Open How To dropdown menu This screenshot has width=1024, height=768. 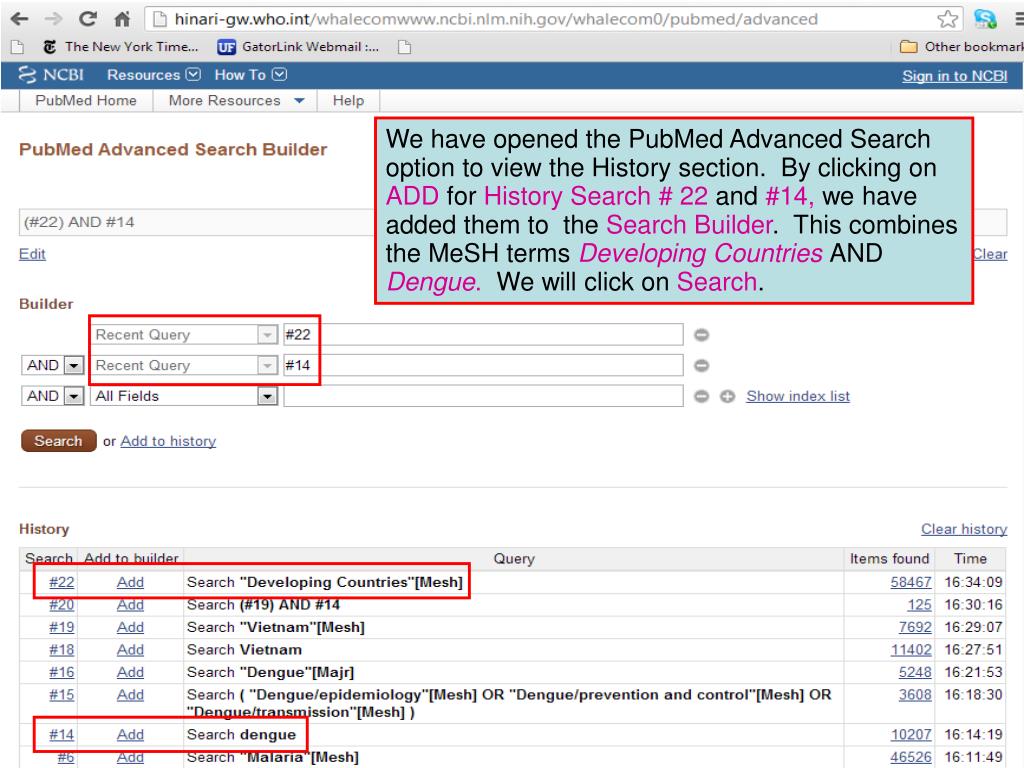click(250, 75)
